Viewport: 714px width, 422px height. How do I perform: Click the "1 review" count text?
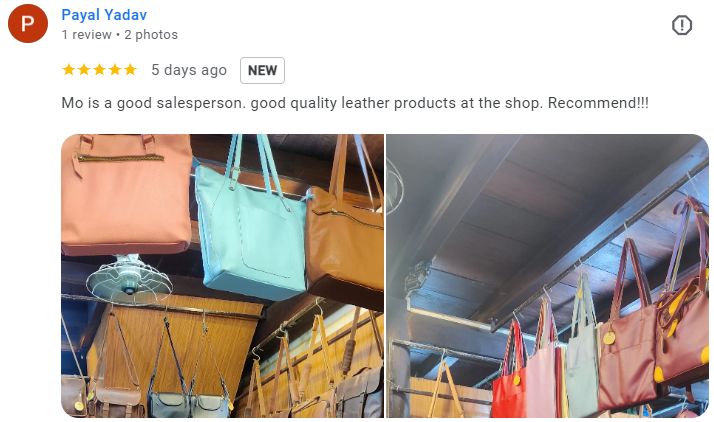point(87,35)
